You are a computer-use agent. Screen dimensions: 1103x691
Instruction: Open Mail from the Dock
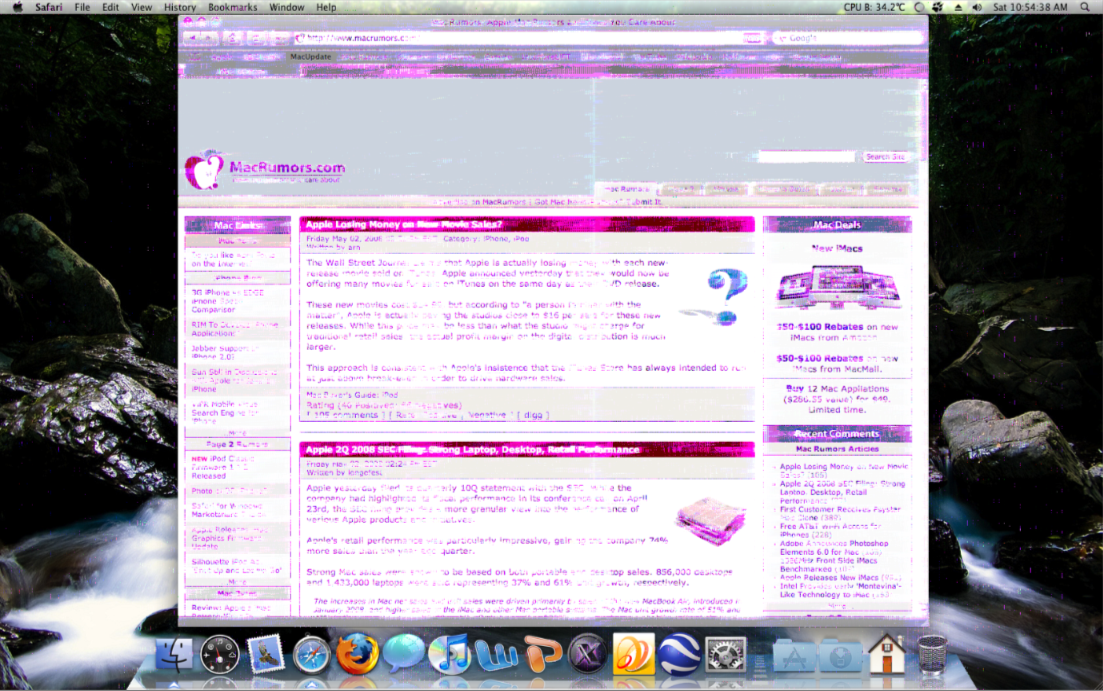(266, 654)
